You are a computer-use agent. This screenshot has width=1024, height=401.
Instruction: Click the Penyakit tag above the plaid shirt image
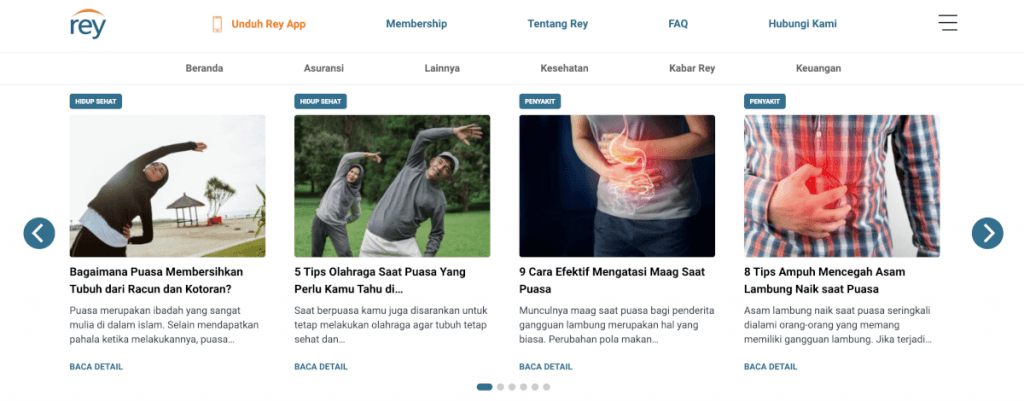coord(764,101)
